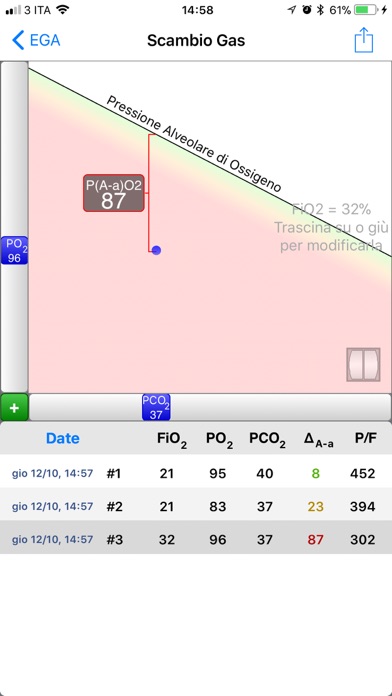The width and height of the screenshot is (392, 696).
Task: Tap the P/F value 394
Action: point(363,506)
